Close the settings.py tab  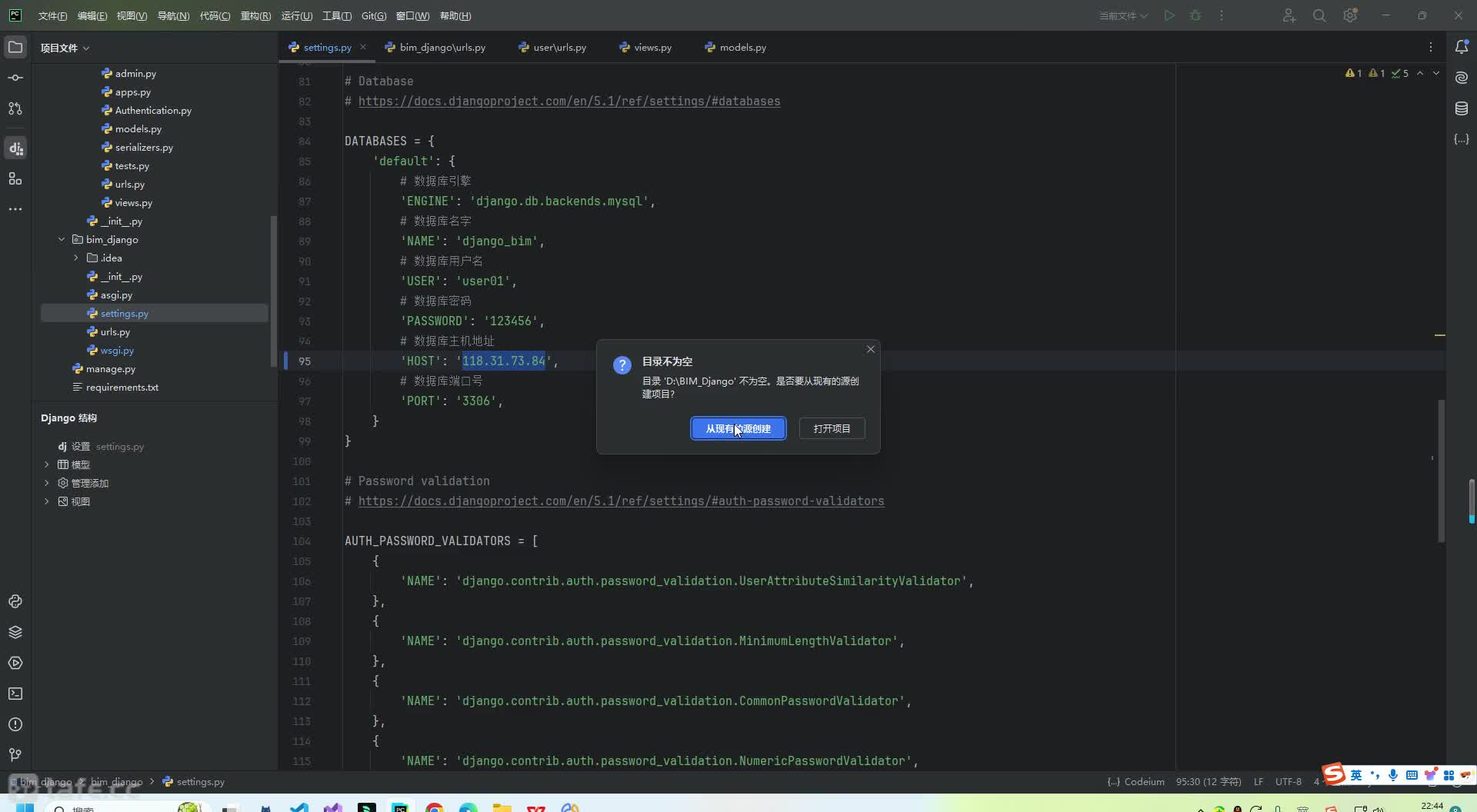(x=363, y=47)
